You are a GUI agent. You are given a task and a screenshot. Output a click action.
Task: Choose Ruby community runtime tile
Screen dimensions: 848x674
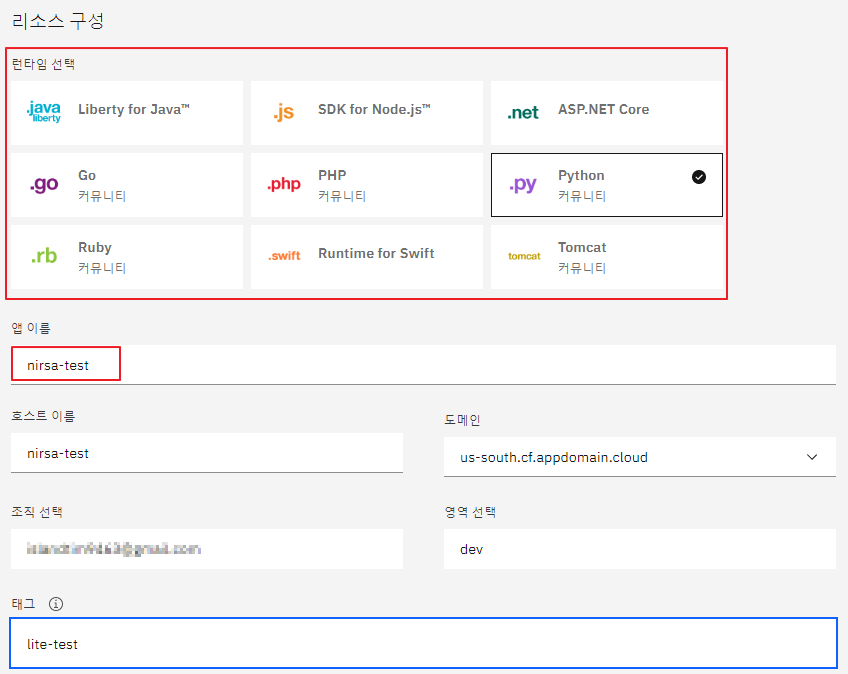127,257
